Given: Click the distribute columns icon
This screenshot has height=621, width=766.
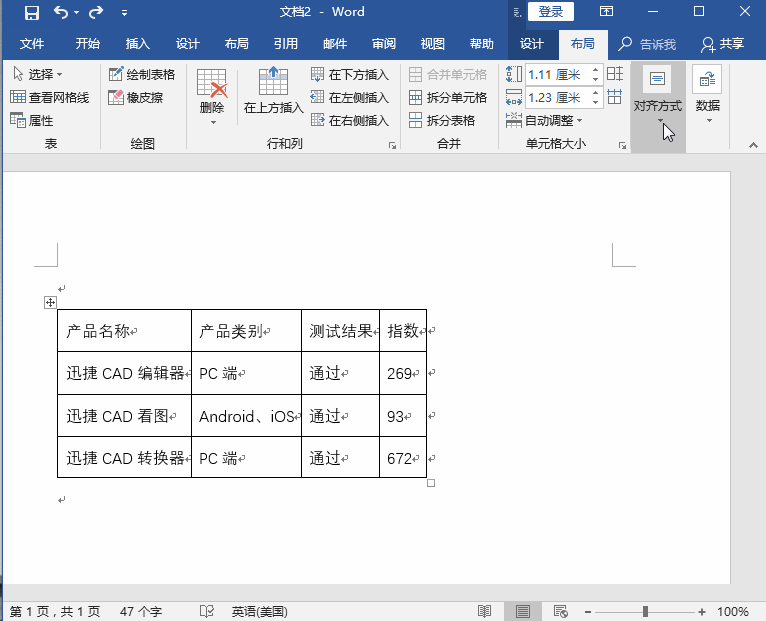Looking at the screenshot, I should coord(615,97).
